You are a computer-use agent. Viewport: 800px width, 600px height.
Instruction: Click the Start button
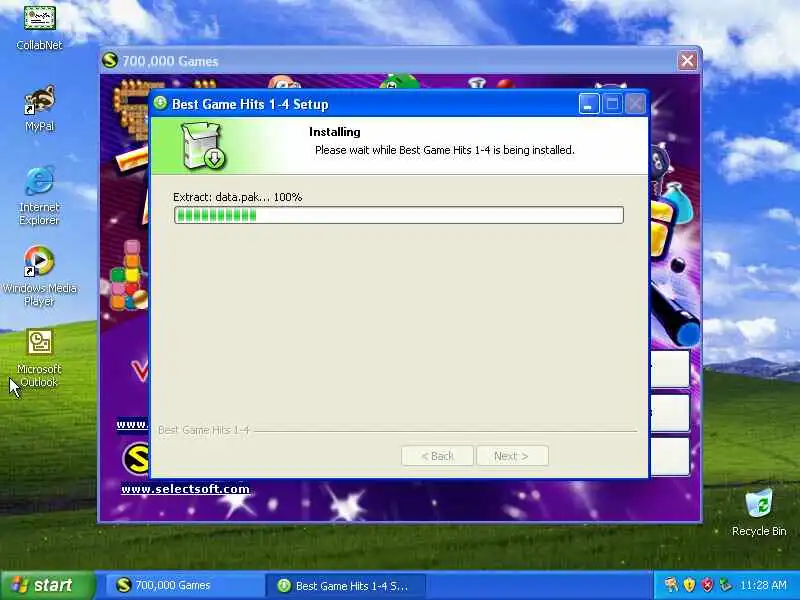point(48,585)
